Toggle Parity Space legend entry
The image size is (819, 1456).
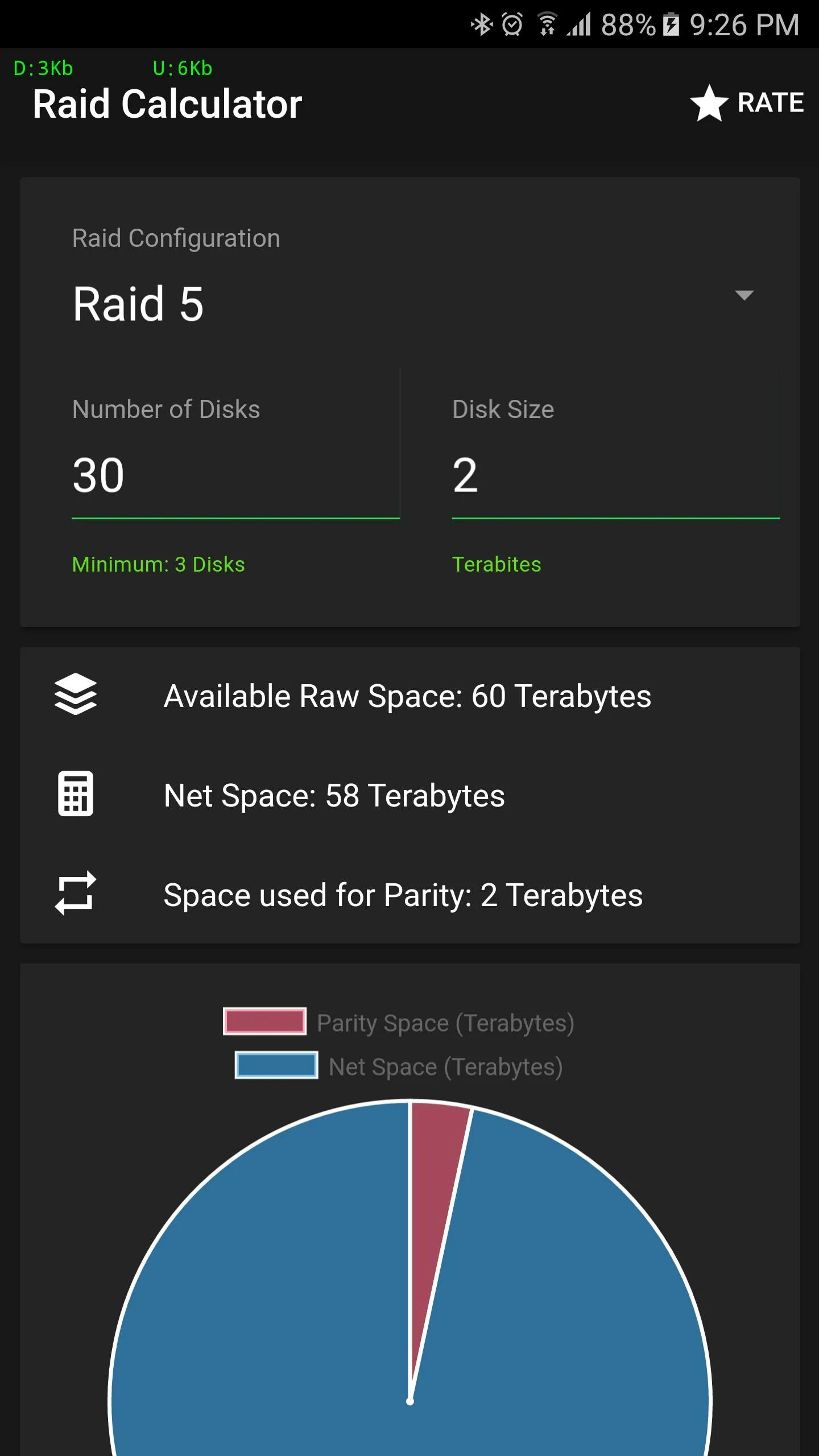pos(399,1023)
